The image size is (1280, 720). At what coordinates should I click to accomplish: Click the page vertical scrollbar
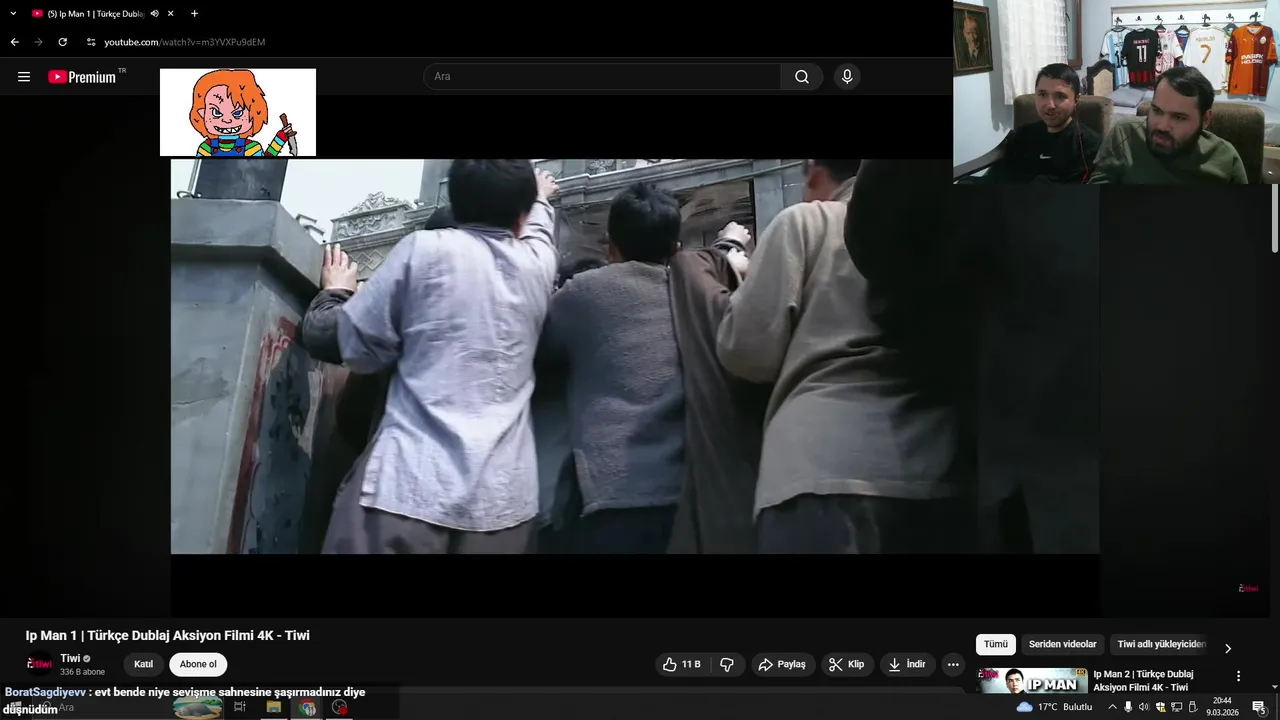[x=1274, y=220]
